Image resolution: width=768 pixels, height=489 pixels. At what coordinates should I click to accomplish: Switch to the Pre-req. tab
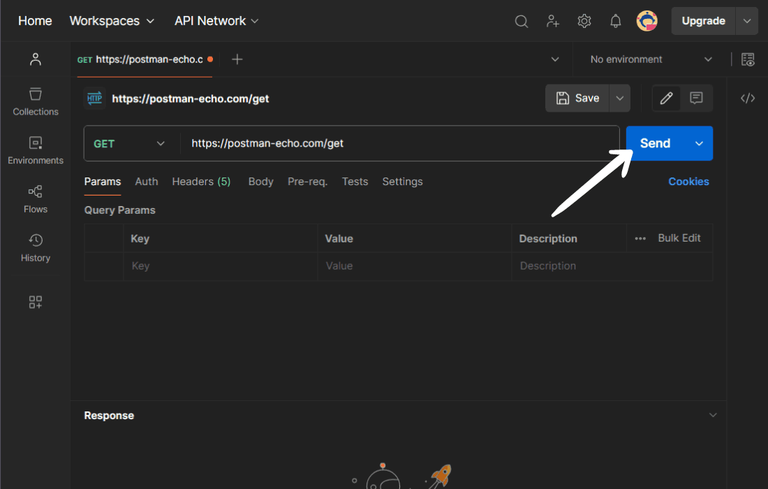tap(308, 182)
